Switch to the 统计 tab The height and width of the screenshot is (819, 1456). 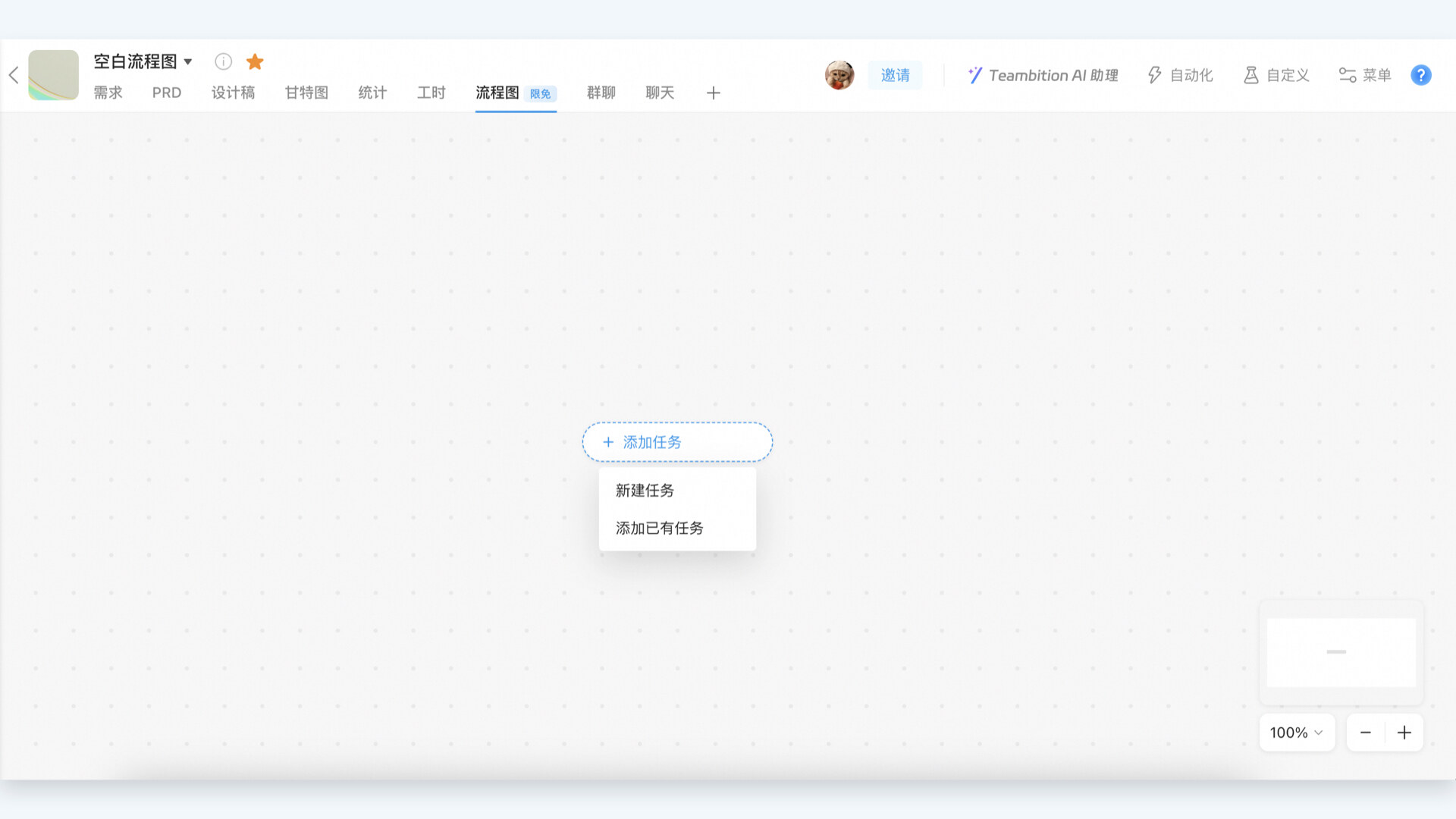point(372,93)
